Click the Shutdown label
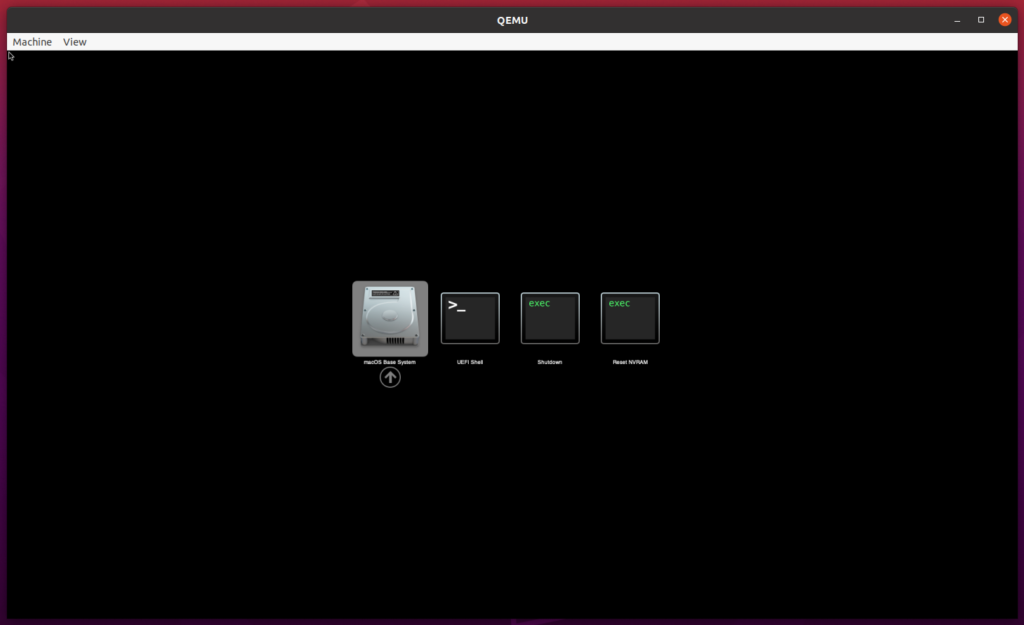Screen dimensions: 1024x625 [550, 362]
